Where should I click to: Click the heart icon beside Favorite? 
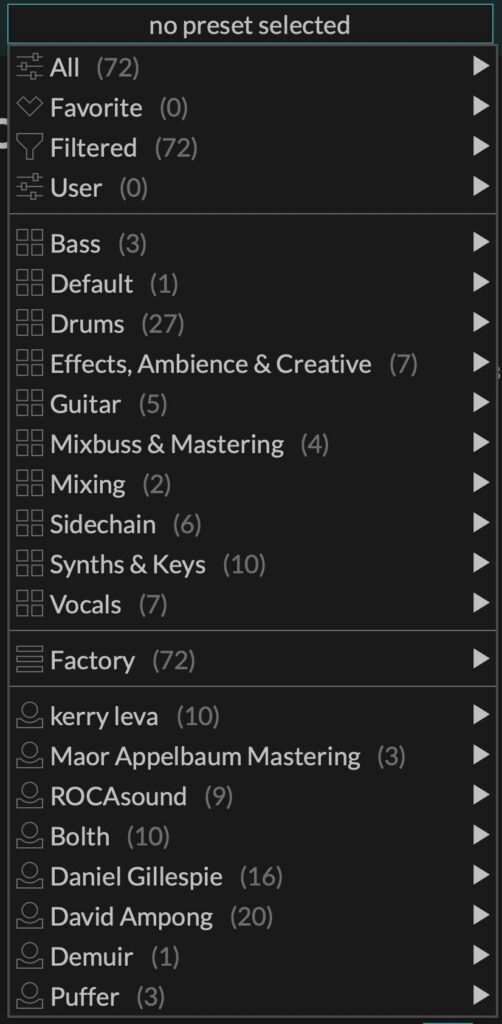click(x=29, y=107)
